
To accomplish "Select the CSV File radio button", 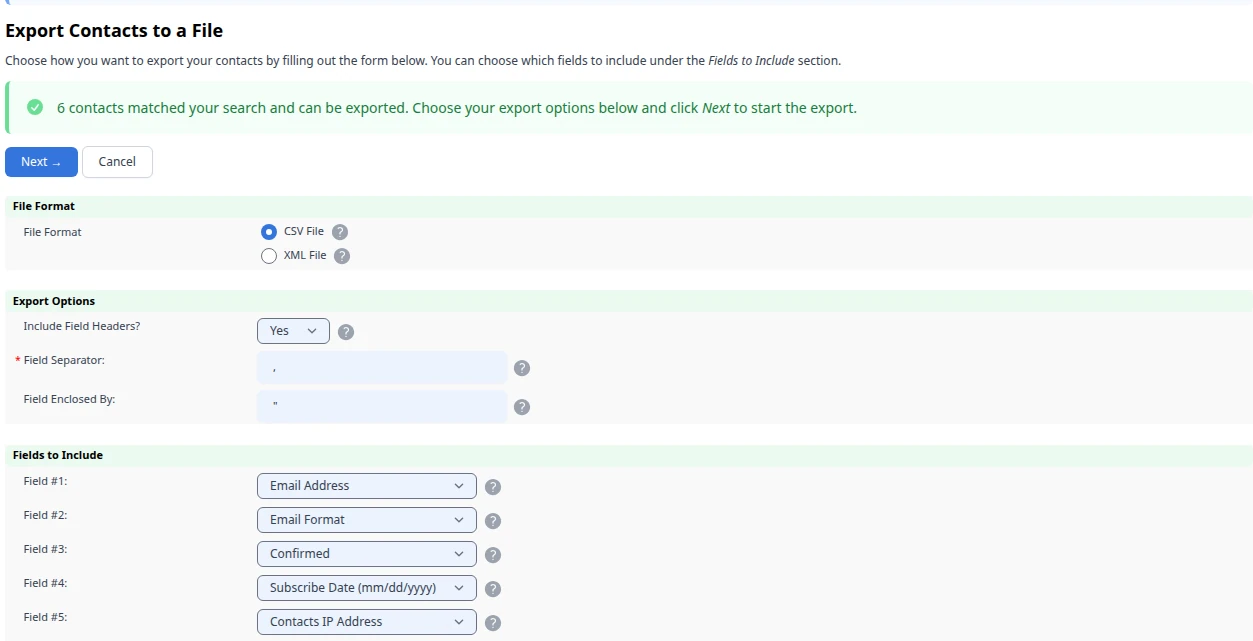I will [x=269, y=232].
